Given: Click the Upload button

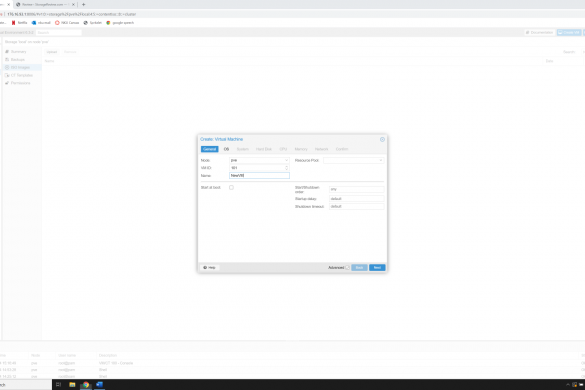Looking at the screenshot, I should click(51, 52).
